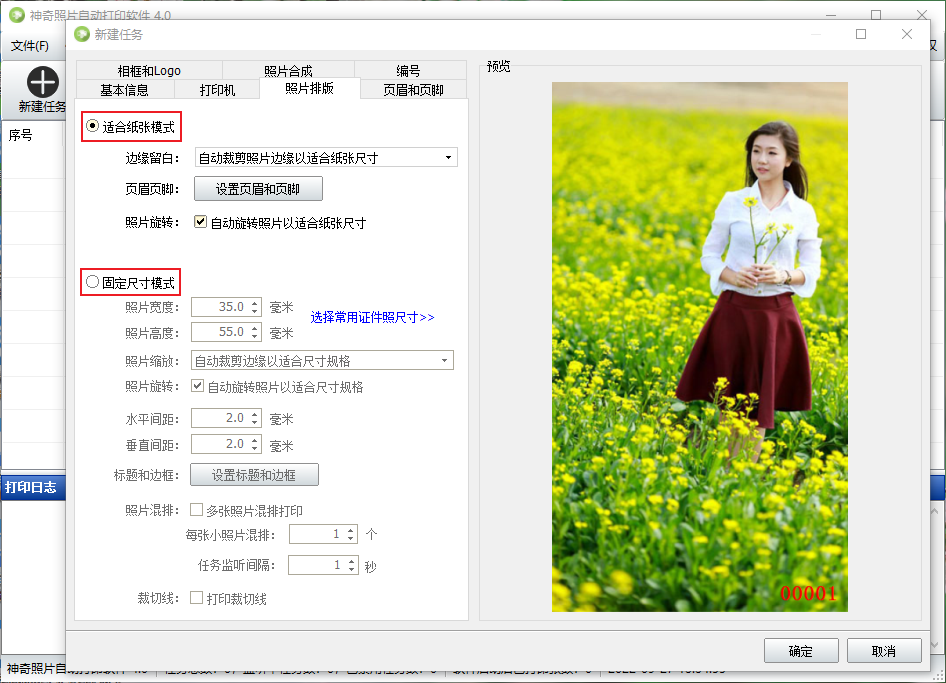
Task: Click the 新建任务 plus icon in main window
Action: click(43, 82)
